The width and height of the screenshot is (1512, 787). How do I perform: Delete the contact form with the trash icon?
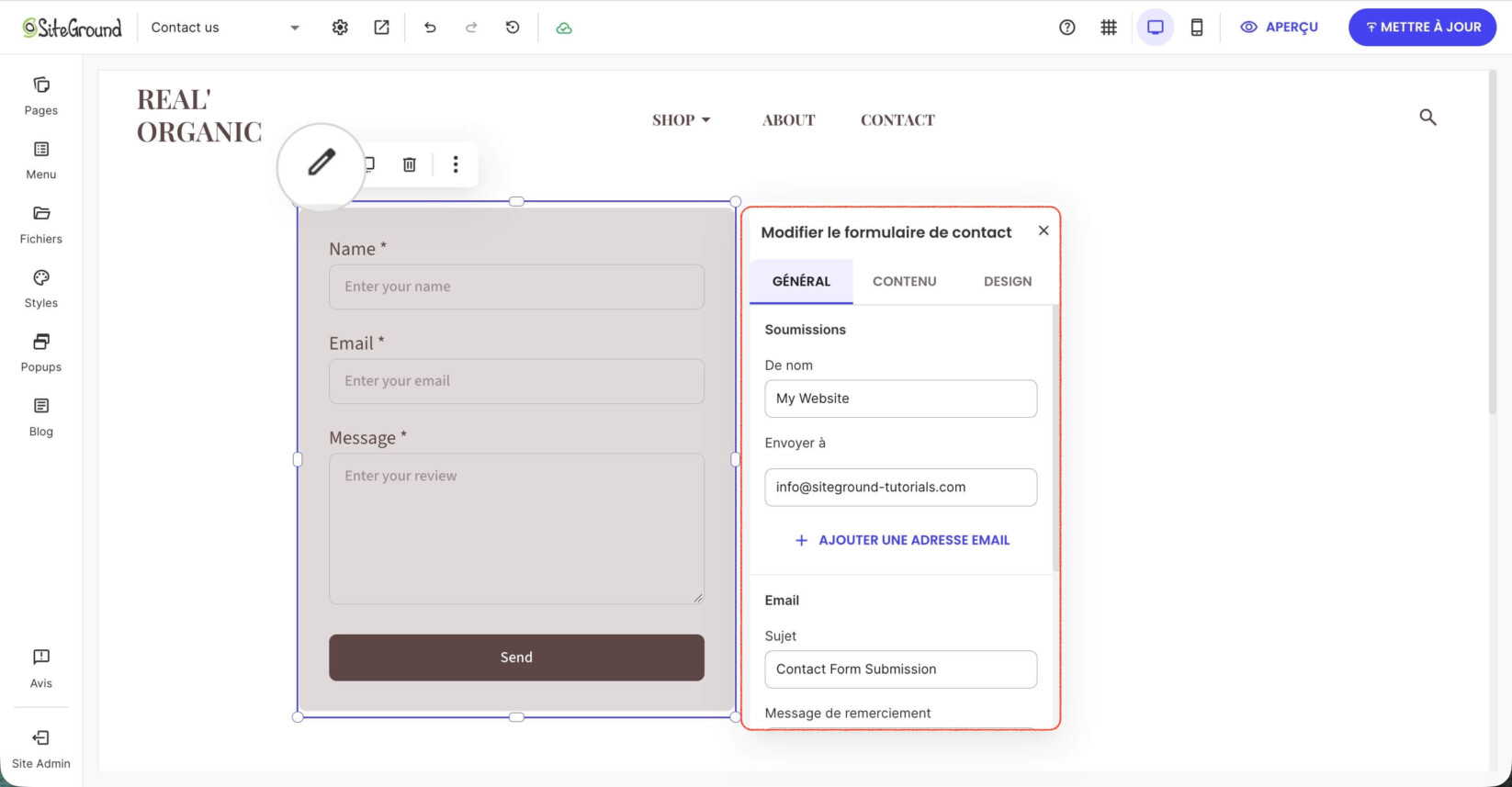[410, 164]
